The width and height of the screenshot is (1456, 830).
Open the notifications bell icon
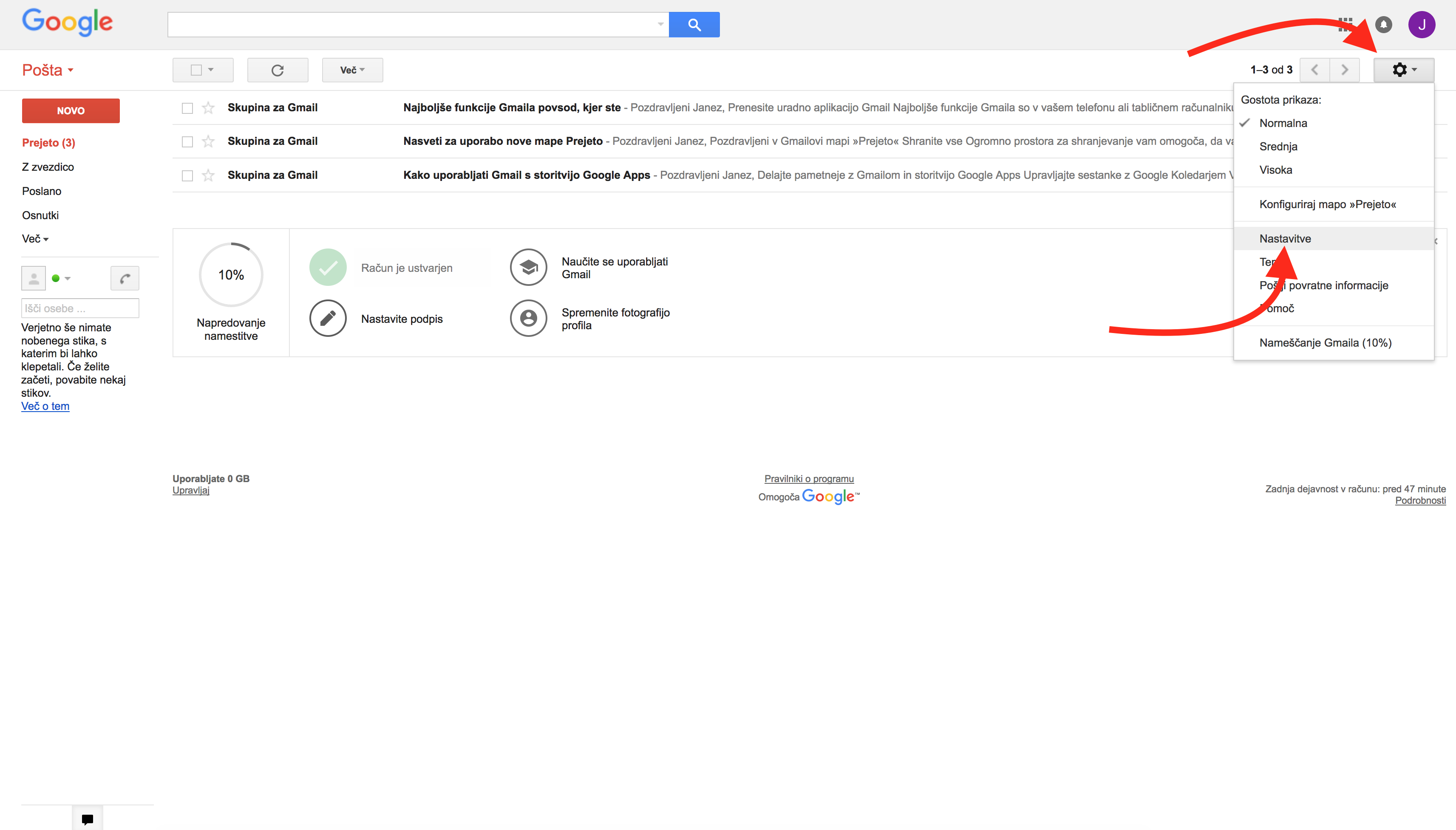[1383, 25]
